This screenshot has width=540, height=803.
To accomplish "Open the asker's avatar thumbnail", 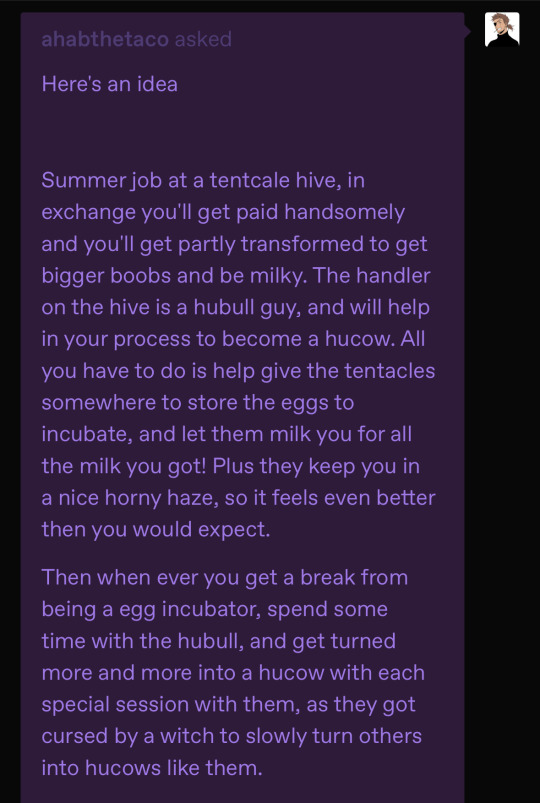I will tap(502, 30).
